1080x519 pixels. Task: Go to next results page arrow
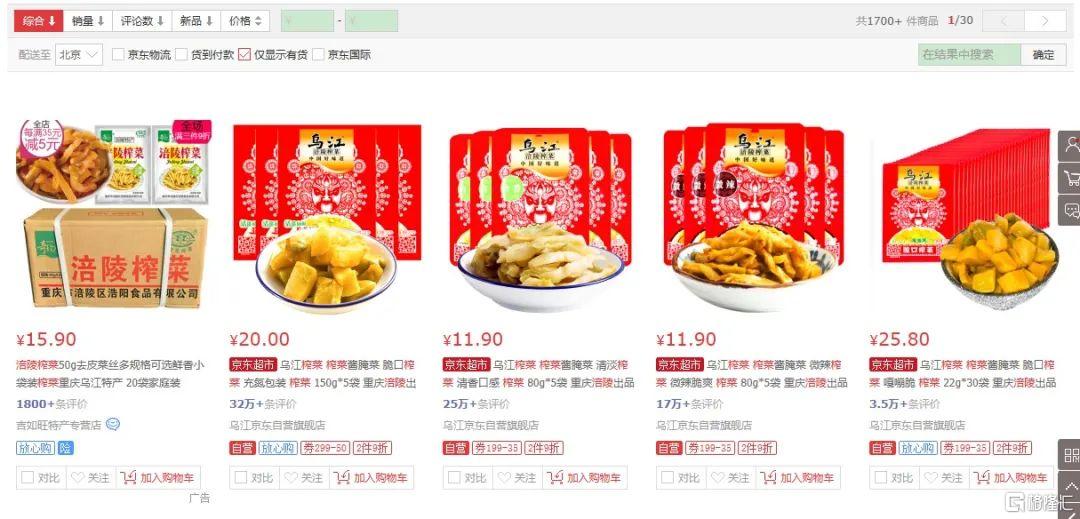(x=1045, y=21)
